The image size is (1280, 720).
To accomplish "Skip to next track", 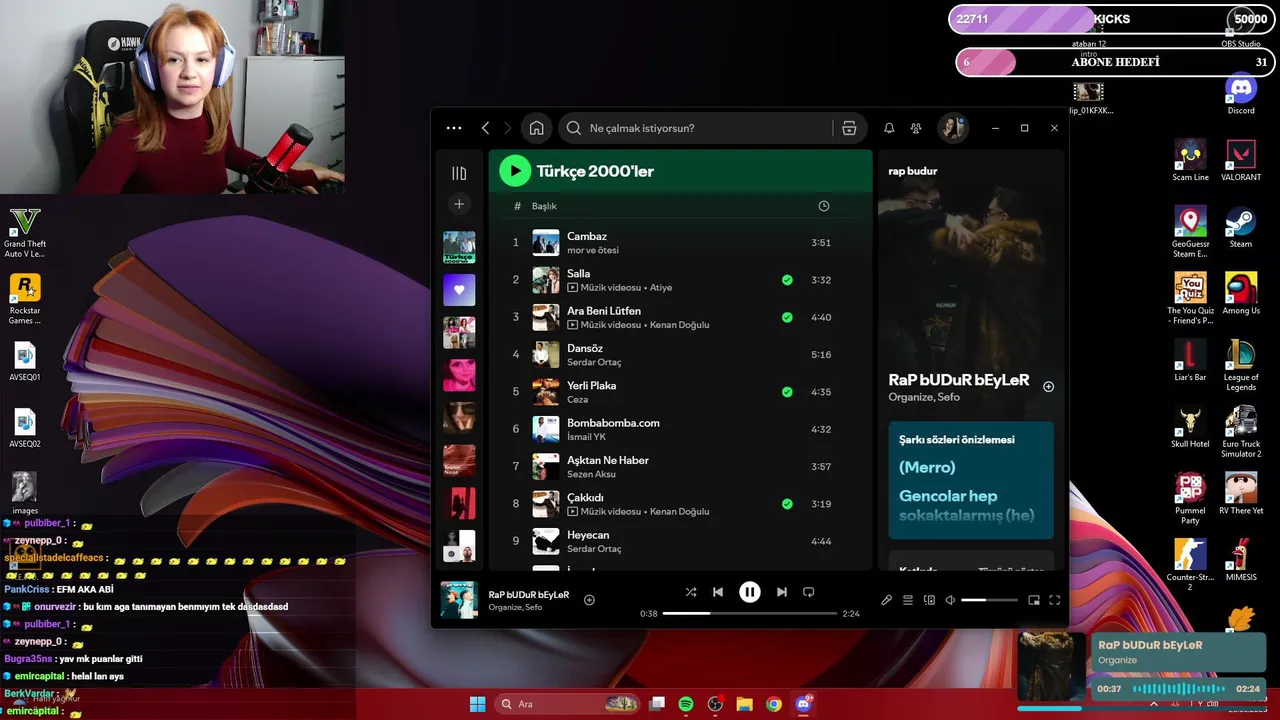I will click(782, 592).
